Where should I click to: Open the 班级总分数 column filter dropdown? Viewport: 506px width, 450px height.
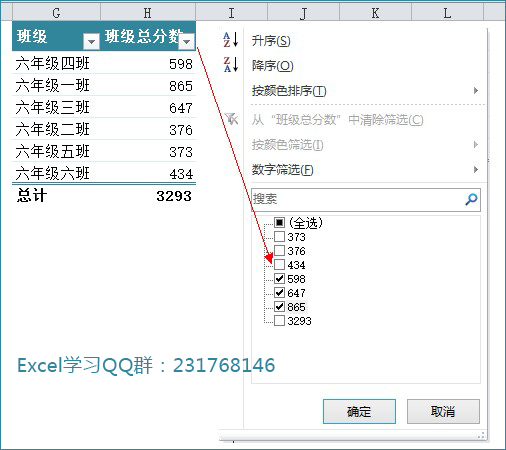[187, 42]
